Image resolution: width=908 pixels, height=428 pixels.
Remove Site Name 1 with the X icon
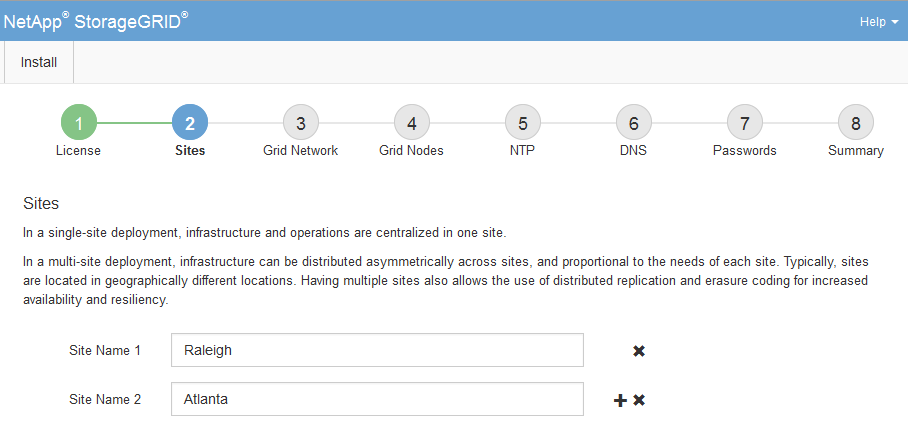639,351
